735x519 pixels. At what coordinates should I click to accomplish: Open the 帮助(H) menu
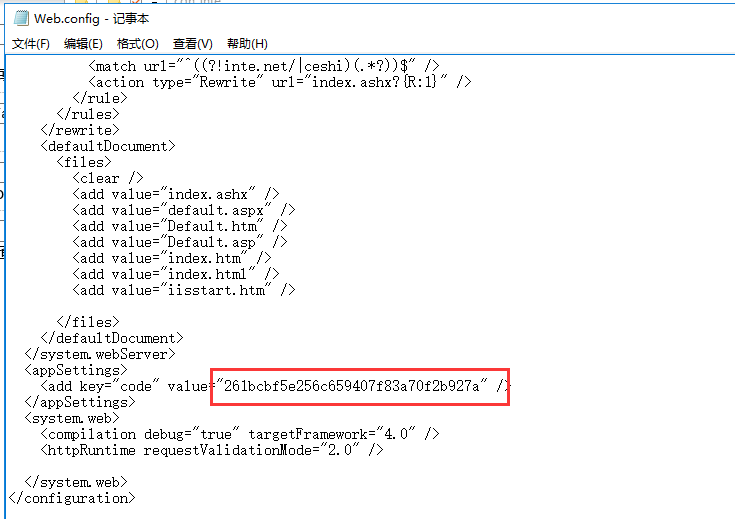click(247, 44)
